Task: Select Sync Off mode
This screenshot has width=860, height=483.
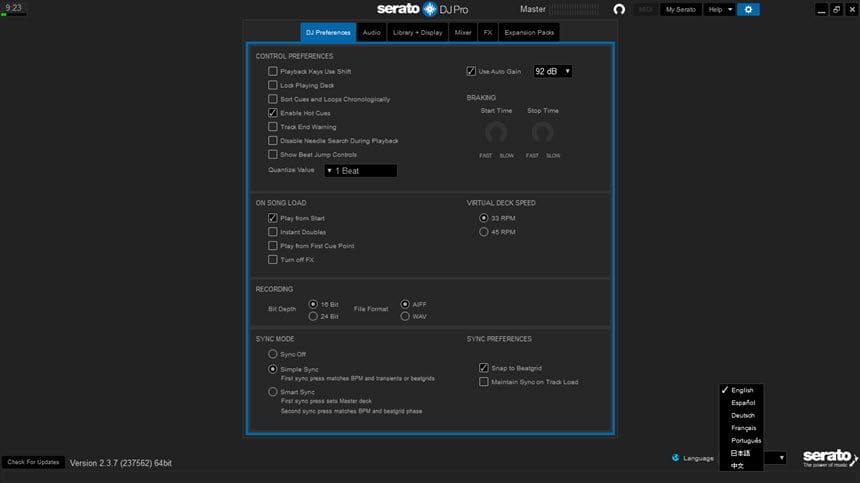Action: 273,354
